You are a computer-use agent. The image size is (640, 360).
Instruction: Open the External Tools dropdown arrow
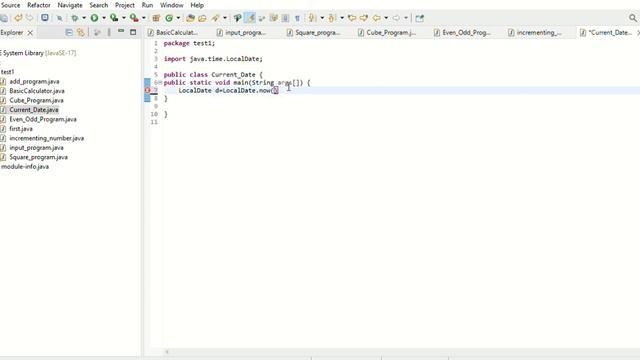tap(144, 18)
